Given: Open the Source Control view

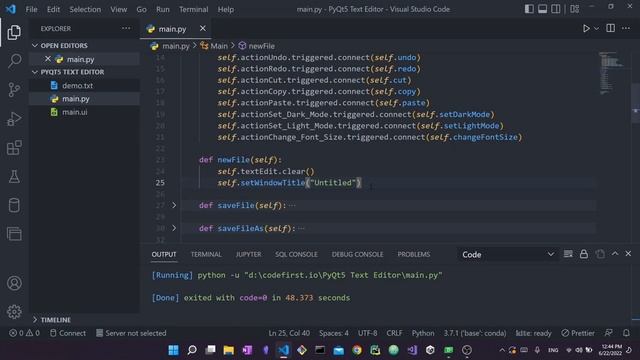Looking at the screenshot, I should coord(14,89).
